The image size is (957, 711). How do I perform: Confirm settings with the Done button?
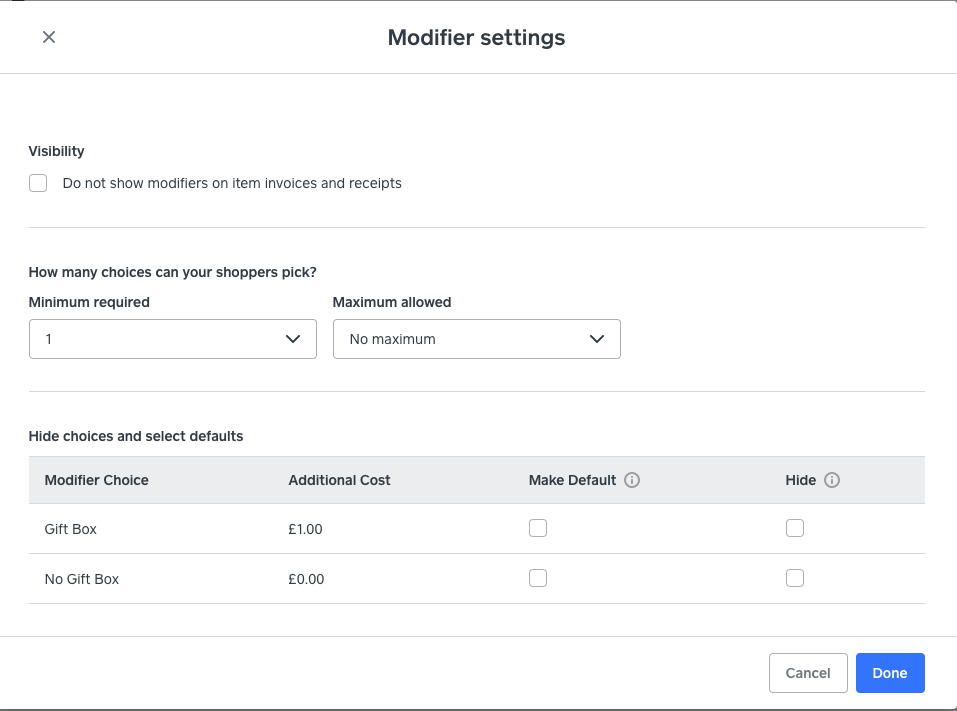pyautogui.click(x=890, y=673)
